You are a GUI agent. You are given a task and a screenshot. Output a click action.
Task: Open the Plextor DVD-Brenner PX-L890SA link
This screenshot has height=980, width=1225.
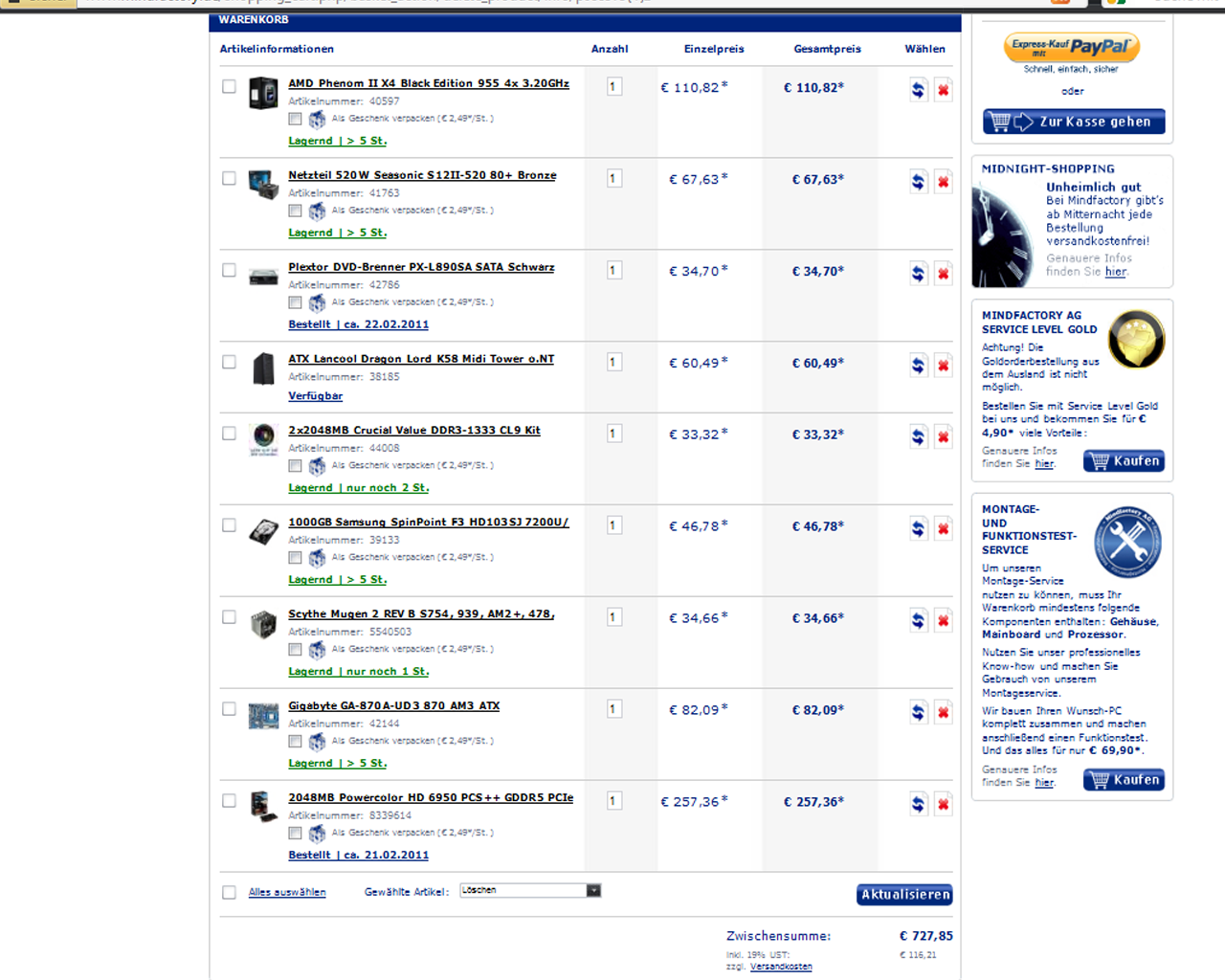(421, 268)
